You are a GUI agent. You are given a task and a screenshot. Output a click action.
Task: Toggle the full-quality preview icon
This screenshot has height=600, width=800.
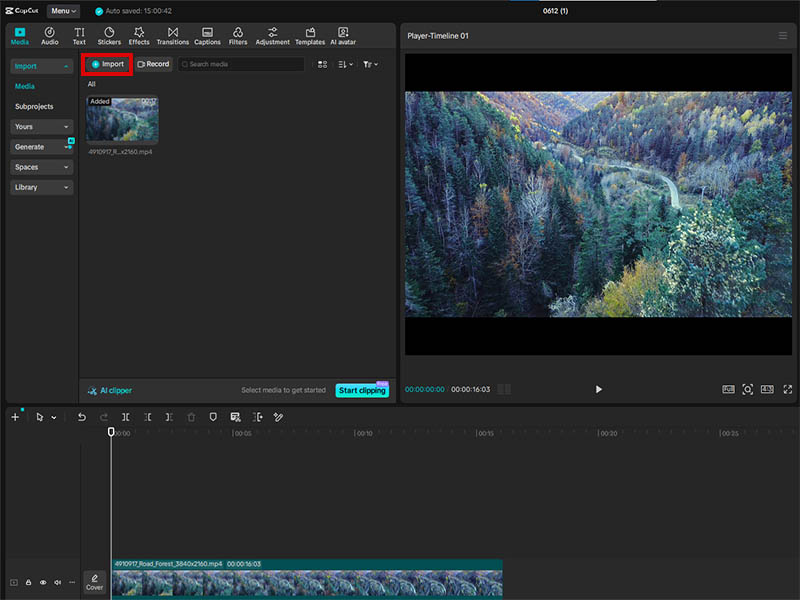728,389
